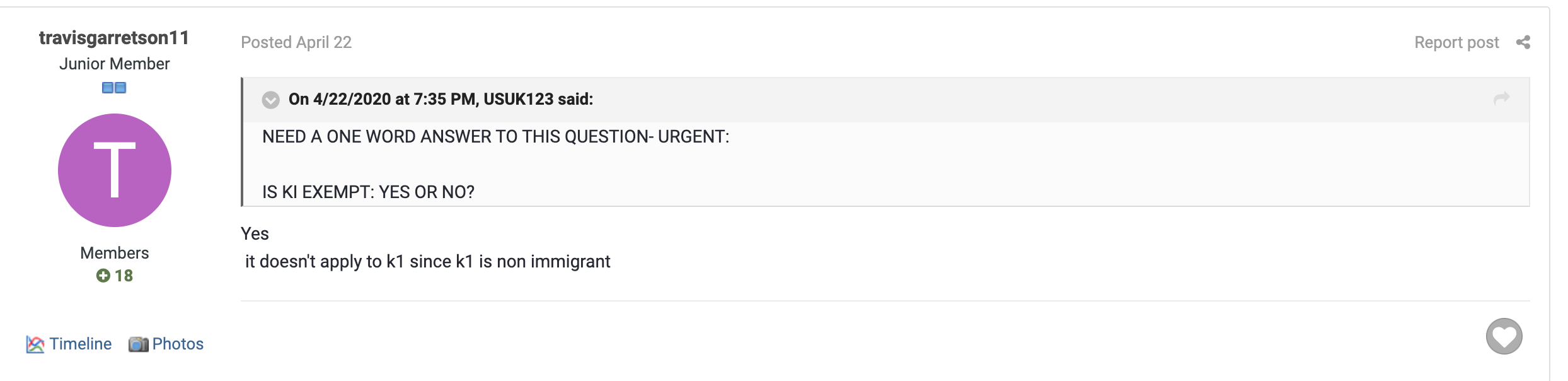1568x381 pixels.
Task: Click the quote header by USUK123
Action: pyautogui.click(x=441, y=99)
